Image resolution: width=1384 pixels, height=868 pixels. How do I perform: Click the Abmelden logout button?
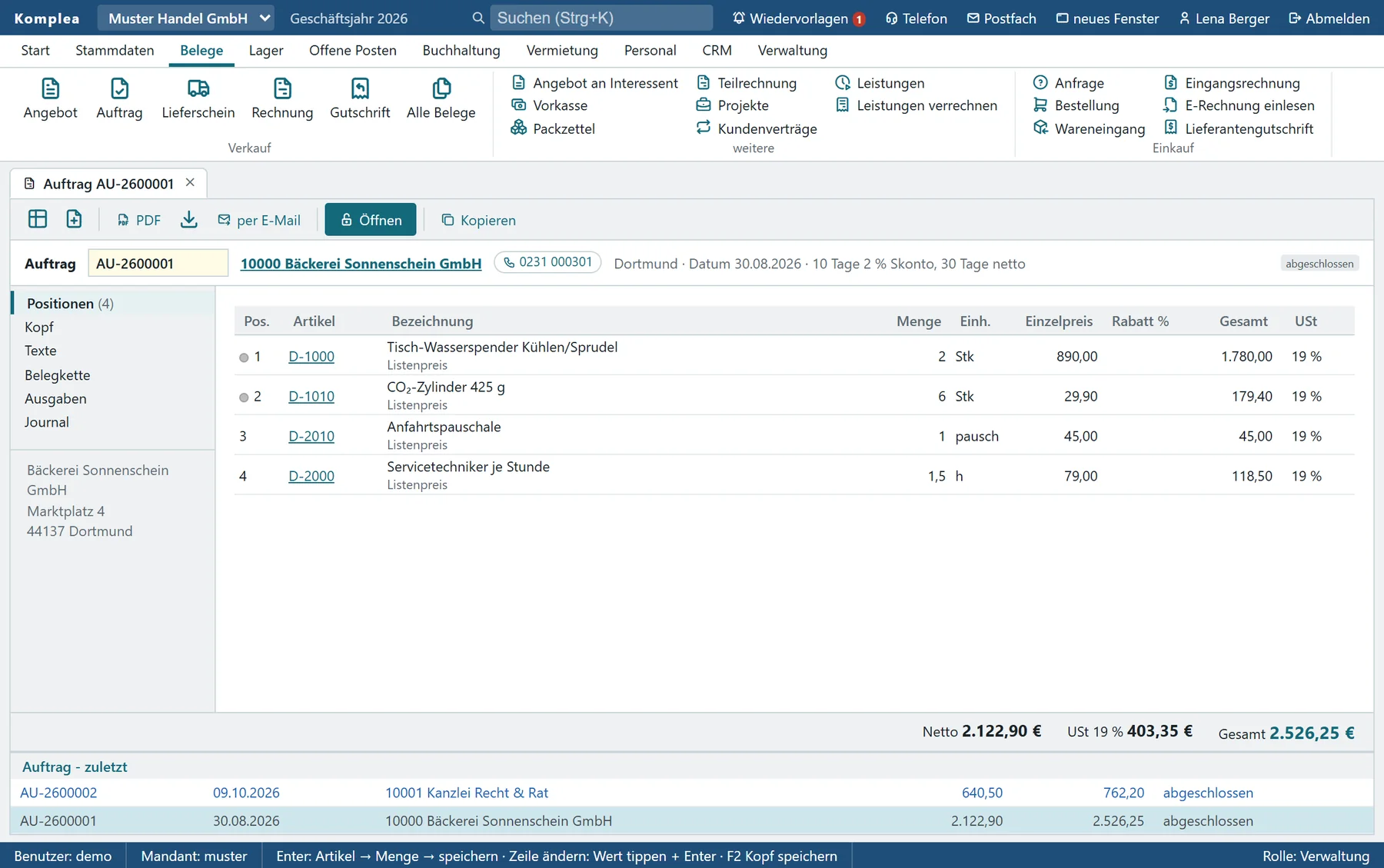click(x=1329, y=18)
